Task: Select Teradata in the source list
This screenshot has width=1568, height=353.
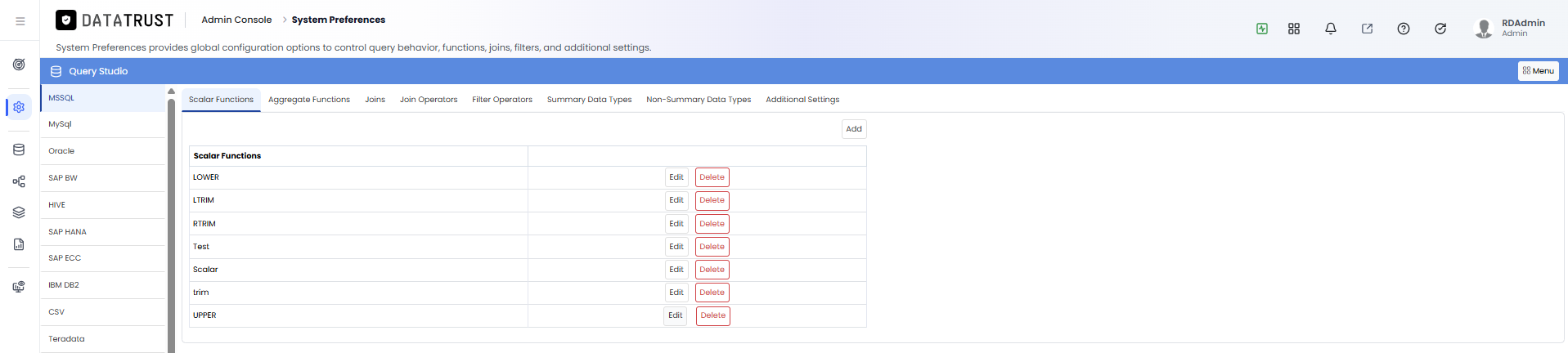Action: coord(103,339)
